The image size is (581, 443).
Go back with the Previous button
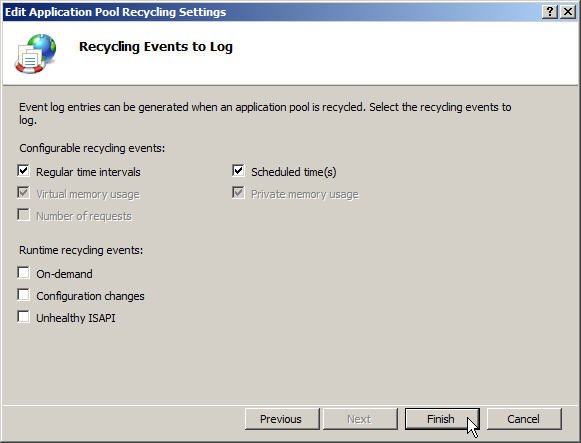(x=282, y=419)
